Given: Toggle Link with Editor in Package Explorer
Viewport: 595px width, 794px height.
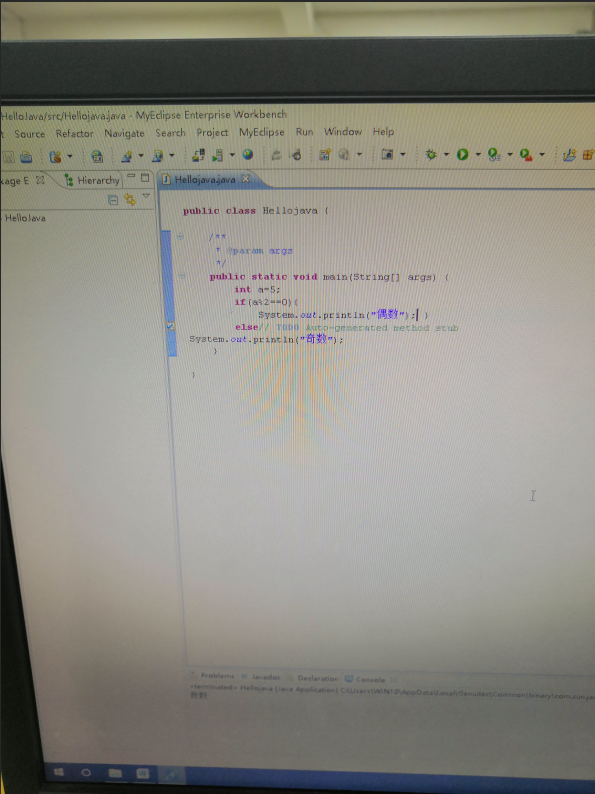Looking at the screenshot, I should pos(130,200).
